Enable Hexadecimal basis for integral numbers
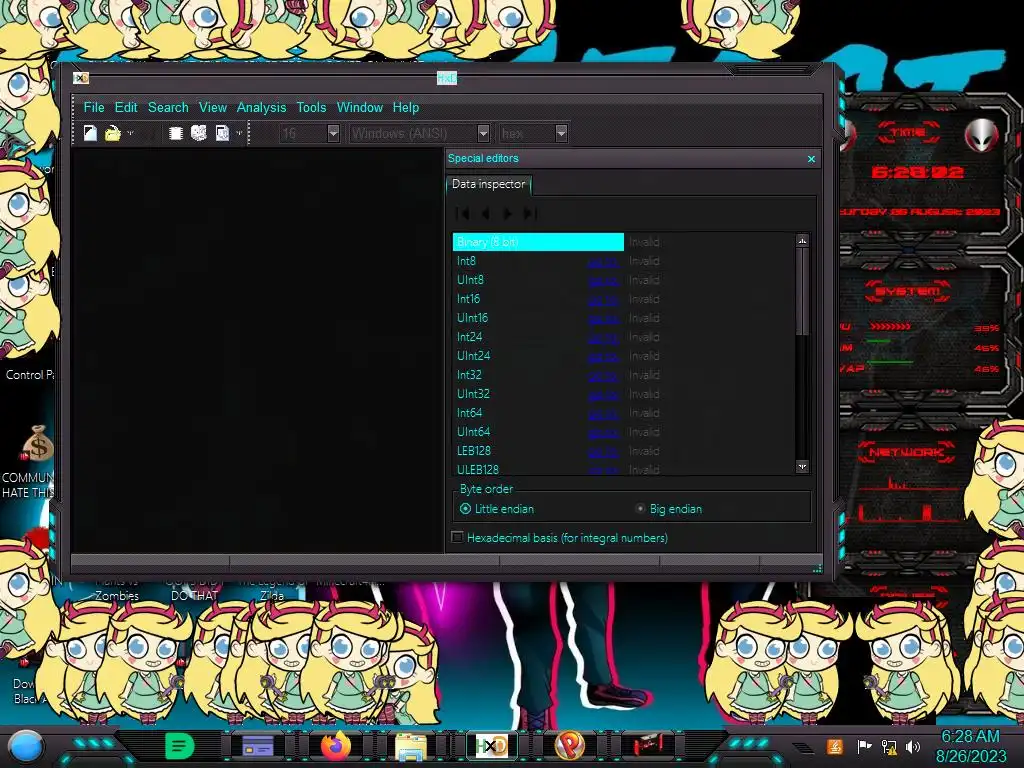1024x768 pixels. pos(560,537)
